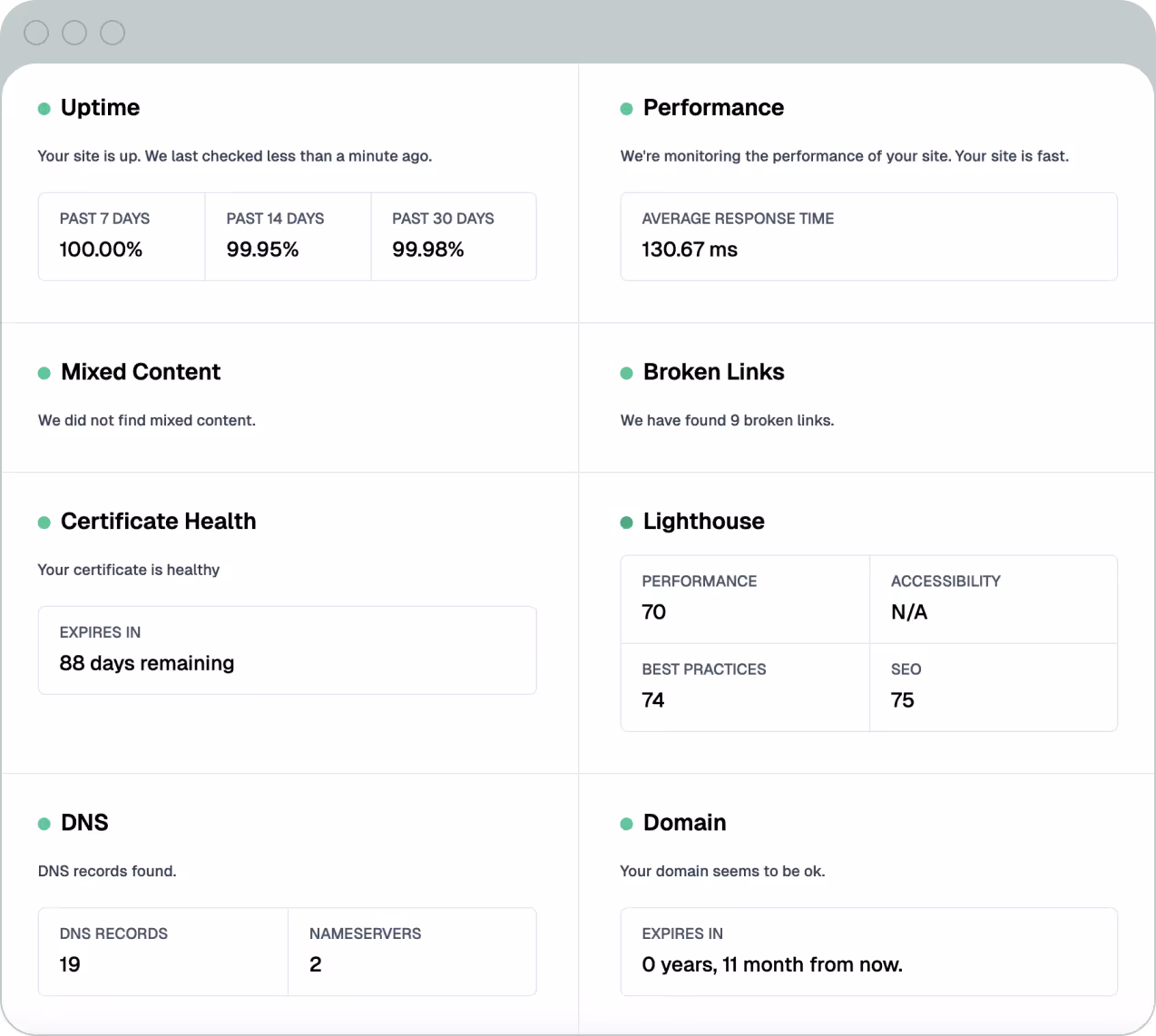1156x1036 pixels.
Task: Select the Past 30 Days 99.98% value
Action: (x=427, y=249)
